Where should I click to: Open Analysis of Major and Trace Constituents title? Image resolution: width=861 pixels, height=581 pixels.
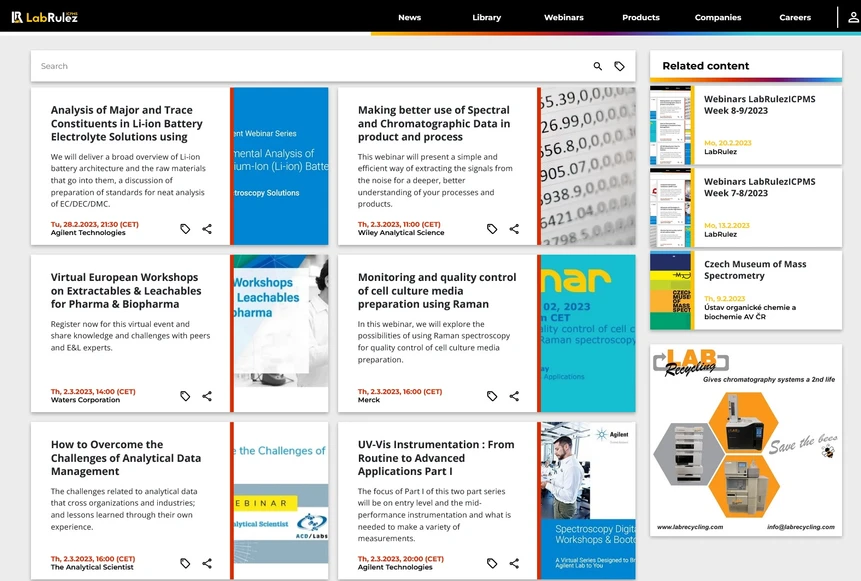pos(127,124)
